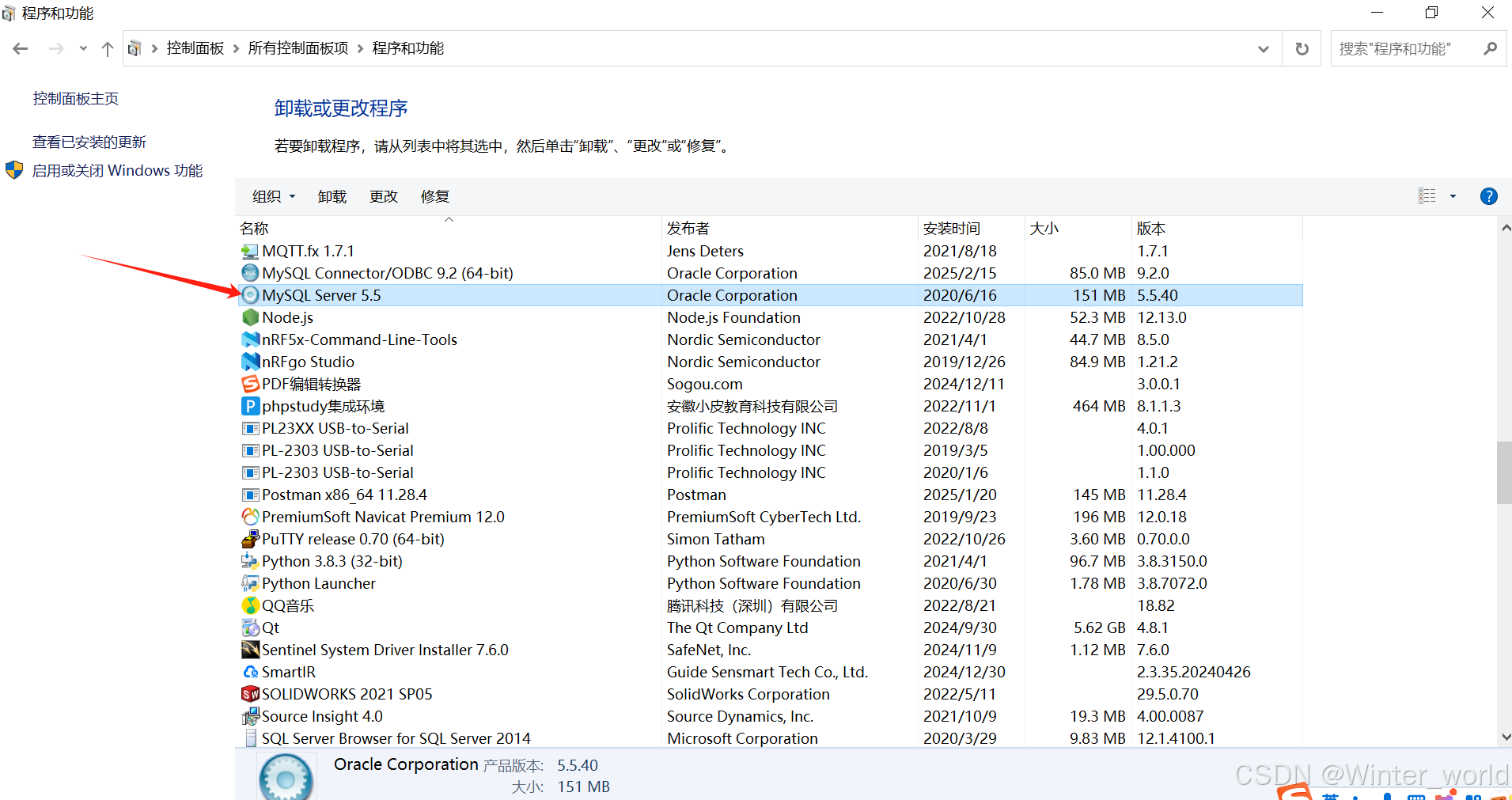Click the Sogou PDF编辑转换器 icon
Screen dimensions: 1512x800
(x=250, y=384)
